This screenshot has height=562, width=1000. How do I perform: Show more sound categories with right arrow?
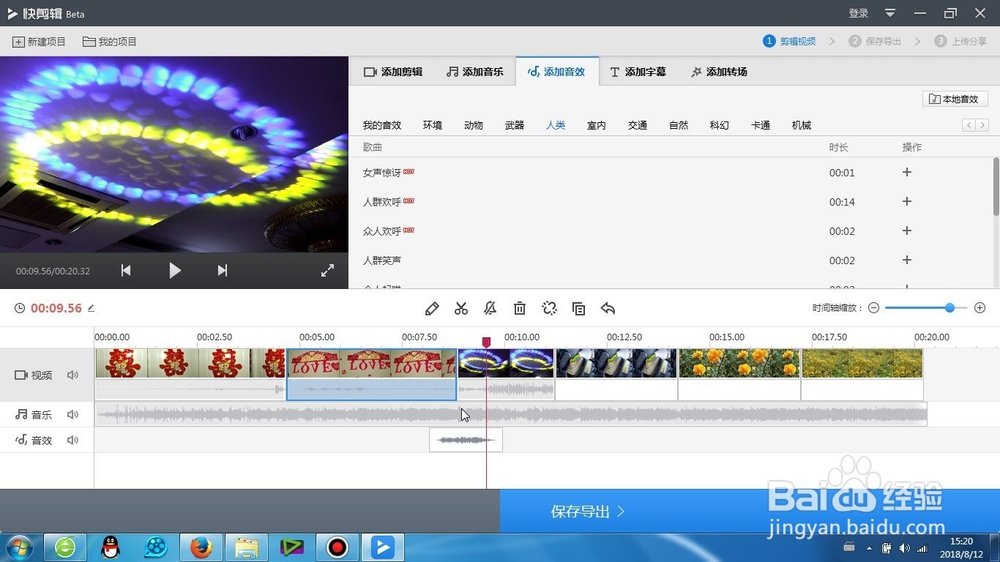(983, 125)
